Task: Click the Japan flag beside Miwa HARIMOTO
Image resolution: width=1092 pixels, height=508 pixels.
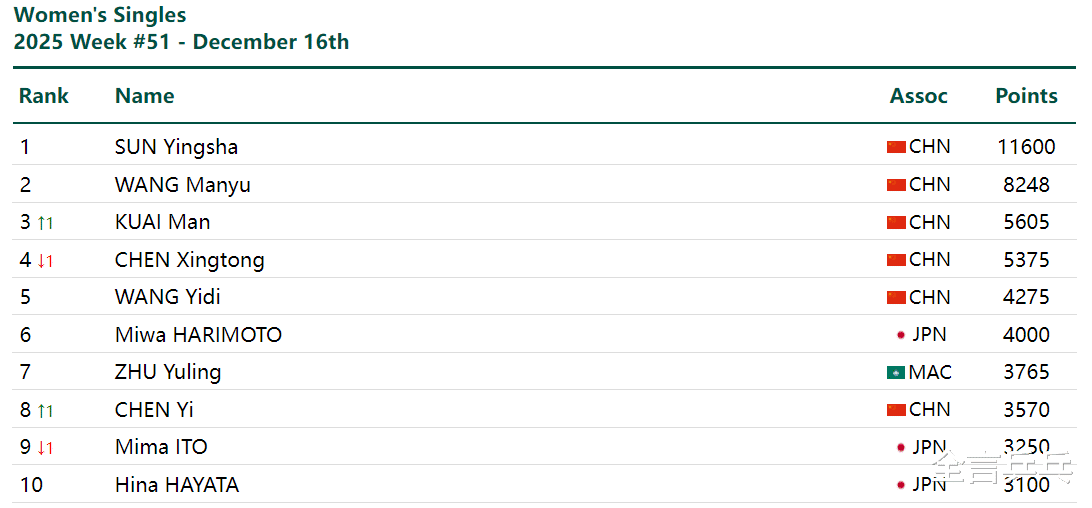Action: 901,335
